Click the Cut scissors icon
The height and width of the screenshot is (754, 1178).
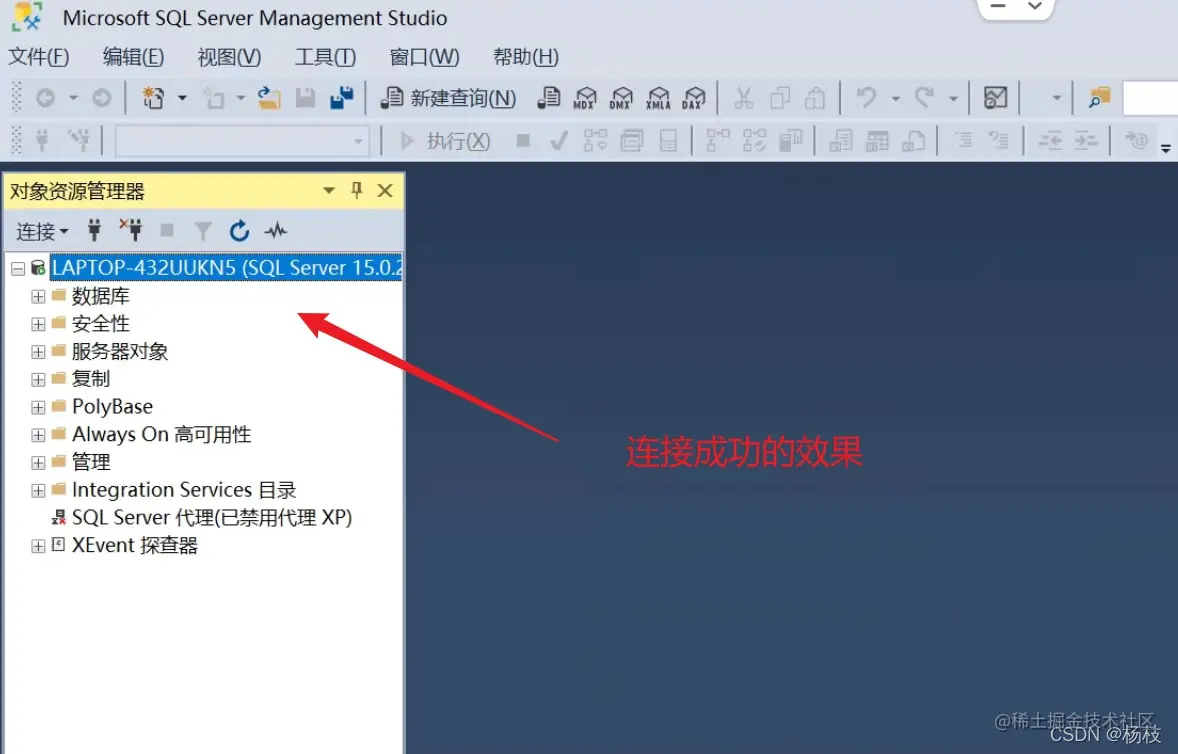(x=743, y=98)
